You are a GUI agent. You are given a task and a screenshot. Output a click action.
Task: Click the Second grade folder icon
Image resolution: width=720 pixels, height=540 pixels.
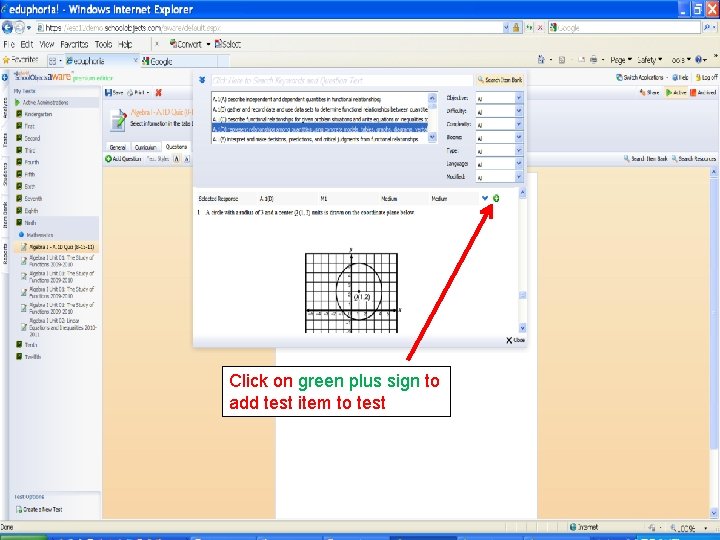pos(19,138)
